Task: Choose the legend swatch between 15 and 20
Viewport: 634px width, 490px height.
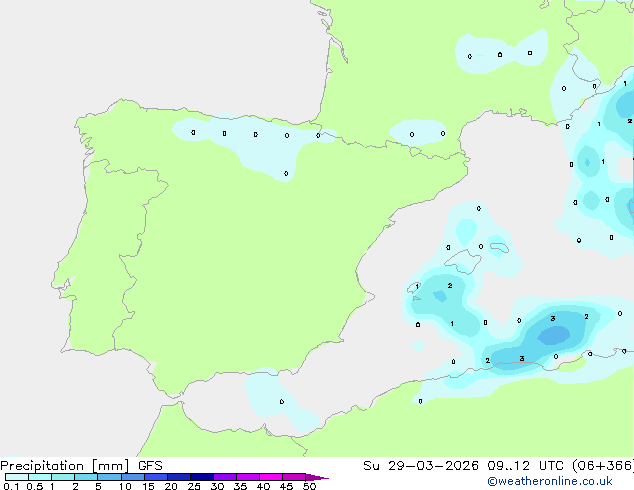Action: 156,477
